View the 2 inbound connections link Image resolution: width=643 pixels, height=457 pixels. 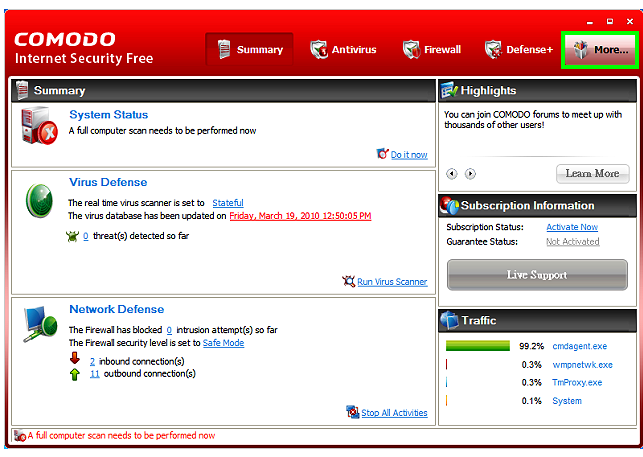coord(92,361)
